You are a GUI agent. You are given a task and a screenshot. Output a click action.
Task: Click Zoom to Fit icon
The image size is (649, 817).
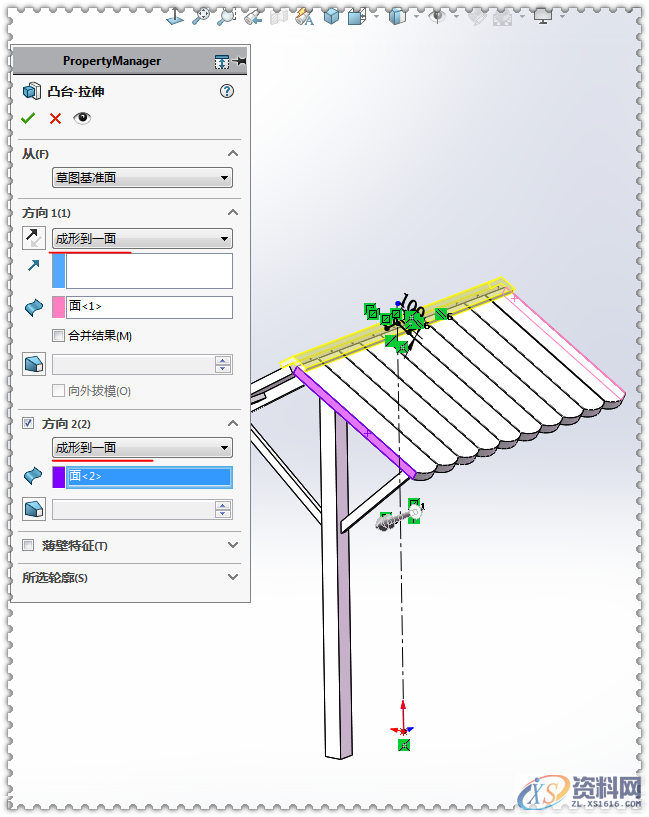(x=201, y=17)
